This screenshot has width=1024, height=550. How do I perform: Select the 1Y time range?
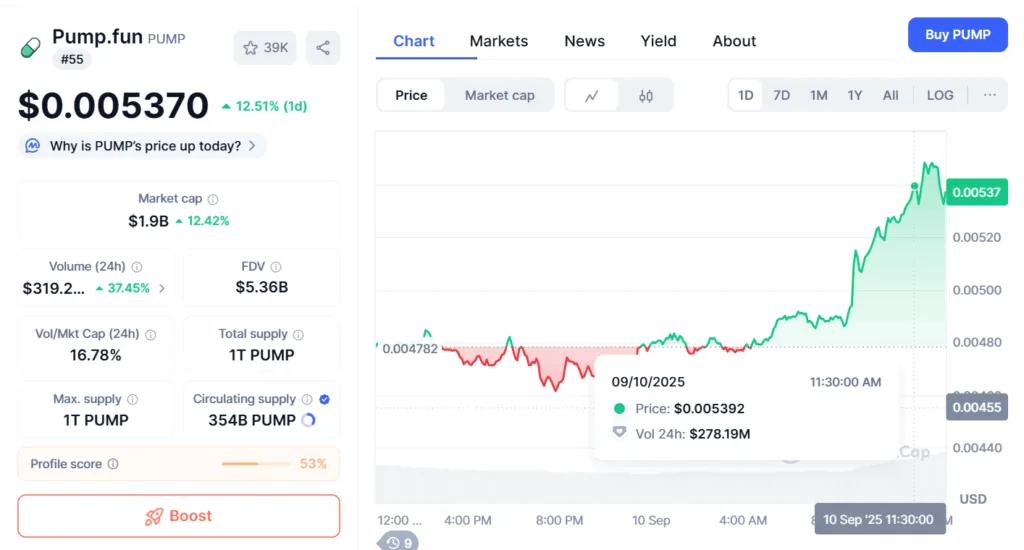click(855, 95)
